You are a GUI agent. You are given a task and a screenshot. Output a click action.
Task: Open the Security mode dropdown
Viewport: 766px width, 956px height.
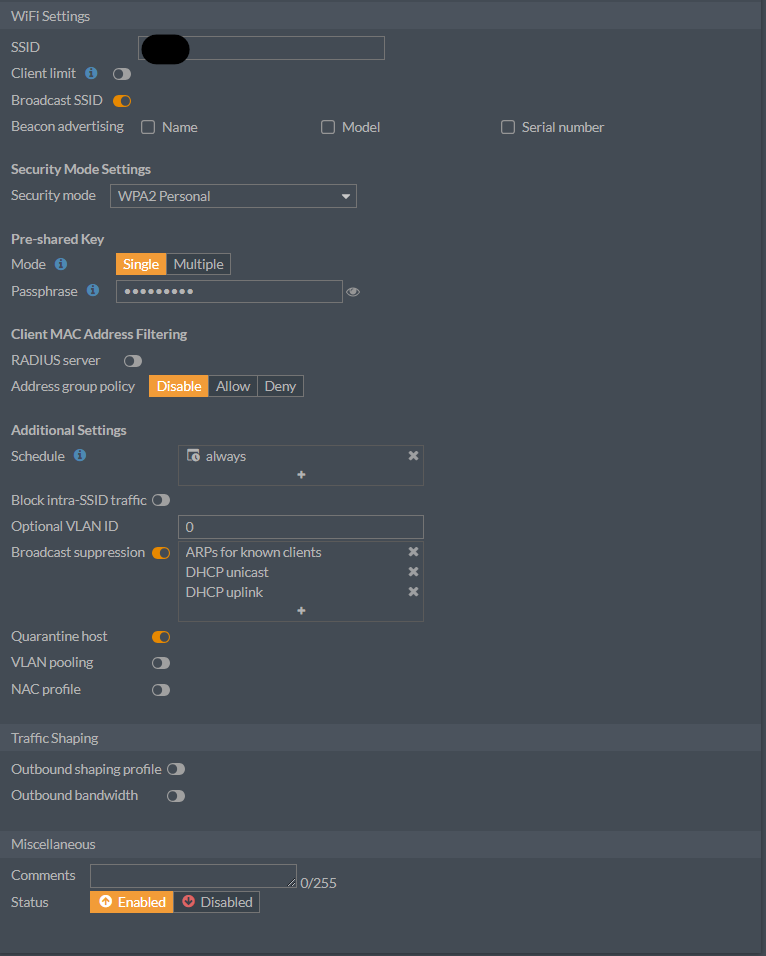coord(233,196)
